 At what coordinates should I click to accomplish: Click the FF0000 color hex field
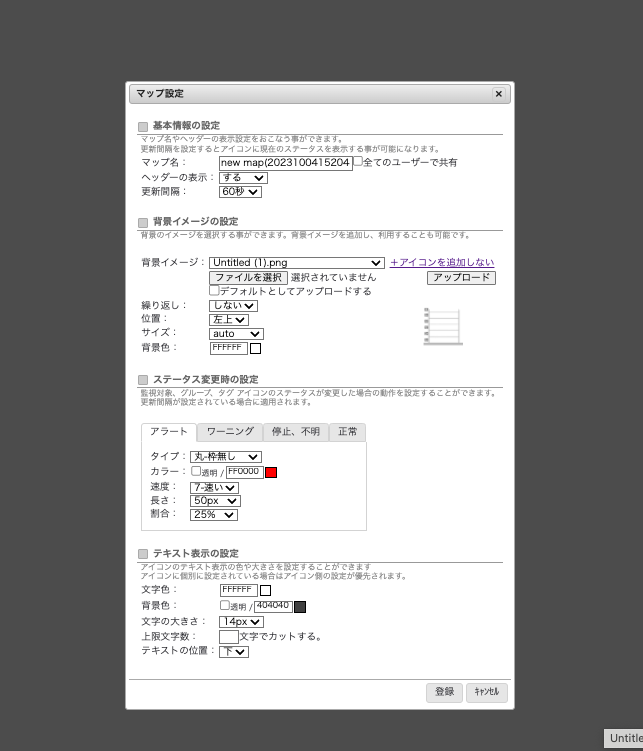(245, 472)
